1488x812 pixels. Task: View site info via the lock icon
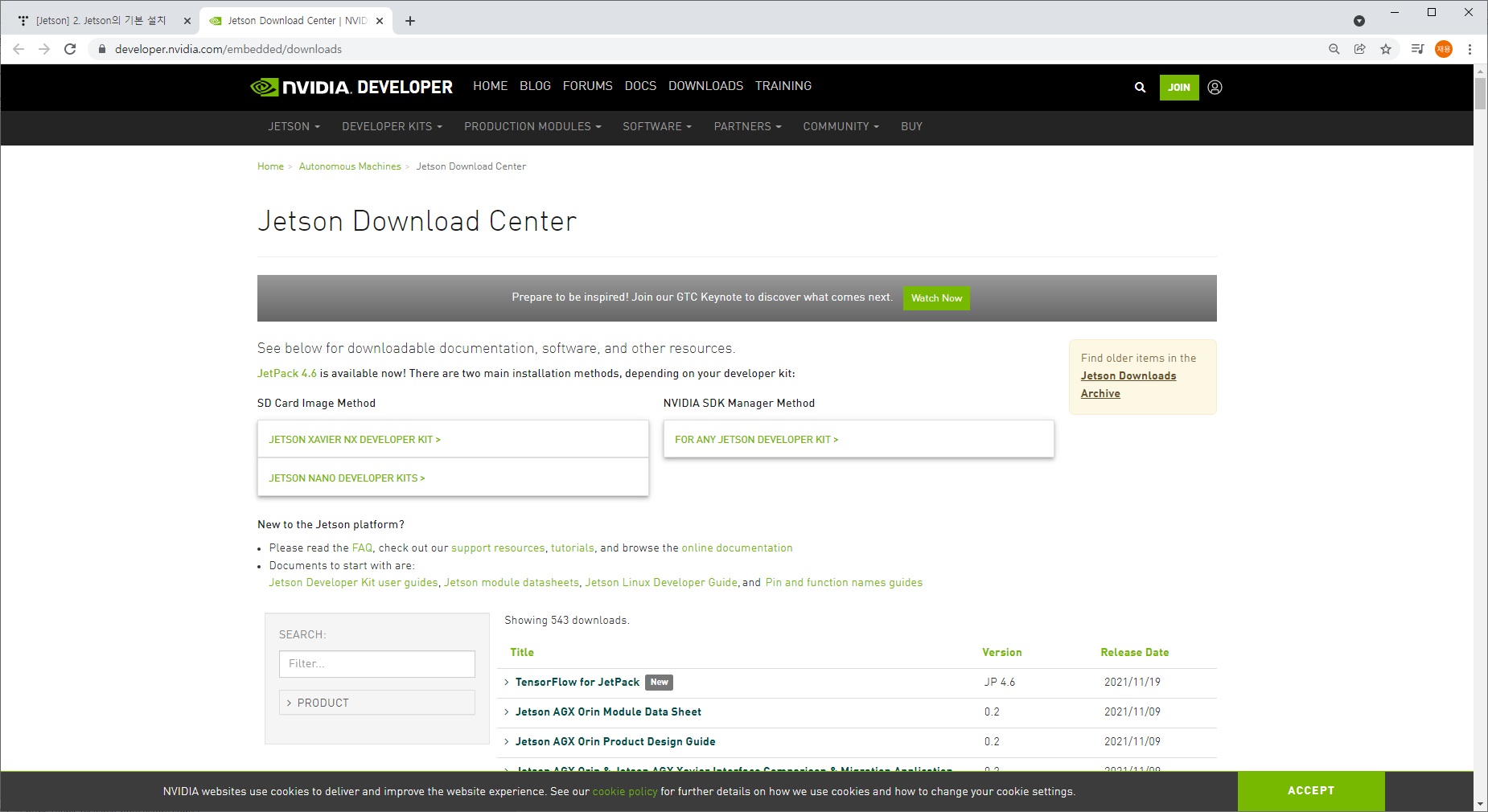pos(101,49)
